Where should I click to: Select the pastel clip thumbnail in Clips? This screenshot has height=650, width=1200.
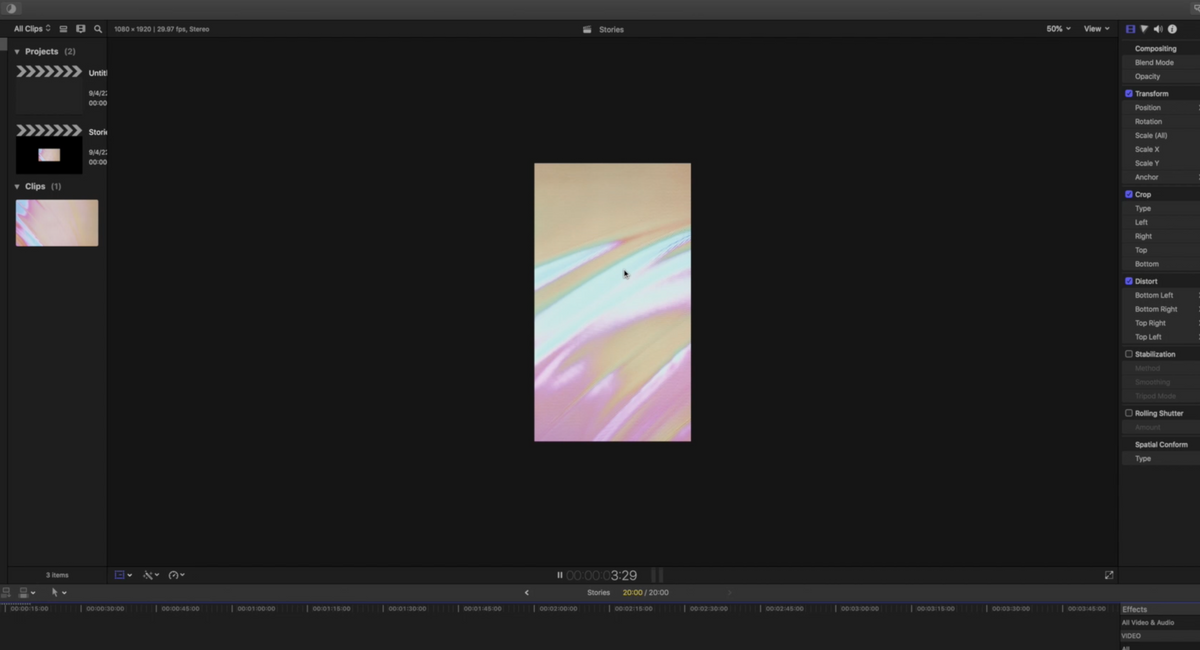pyautogui.click(x=57, y=223)
